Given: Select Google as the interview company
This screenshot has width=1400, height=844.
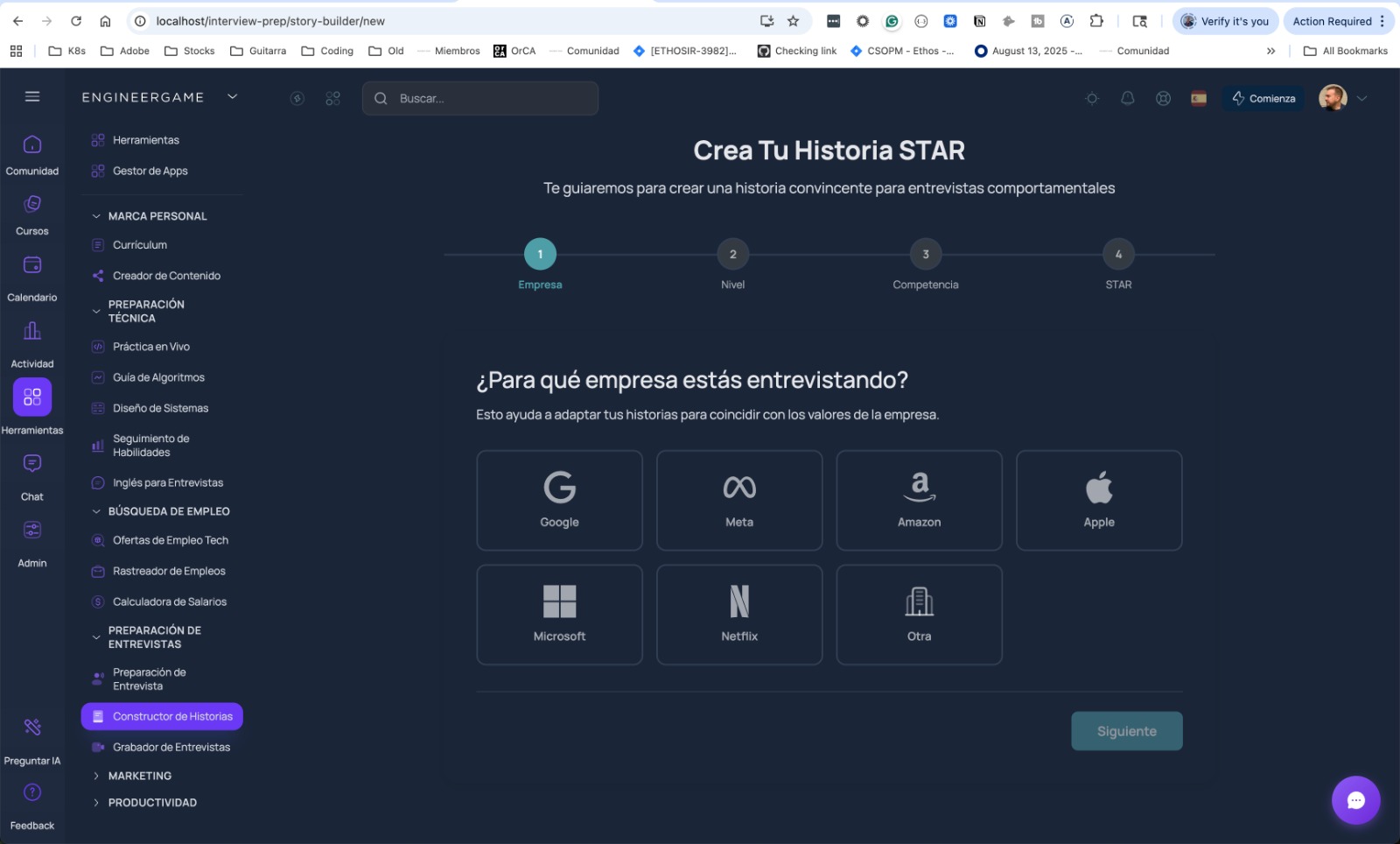Looking at the screenshot, I should click(559, 500).
